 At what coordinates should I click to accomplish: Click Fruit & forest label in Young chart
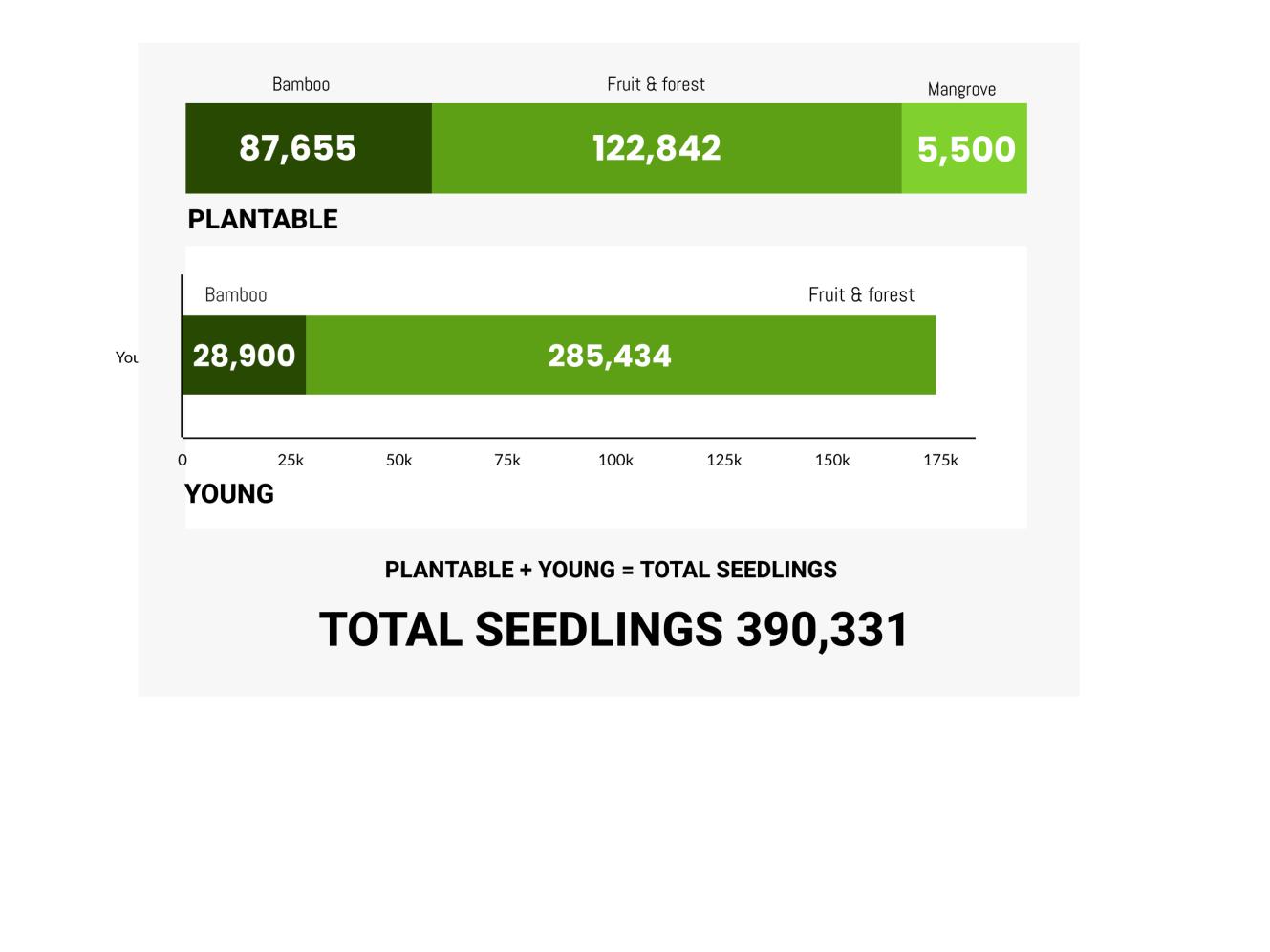[x=861, y=294]
